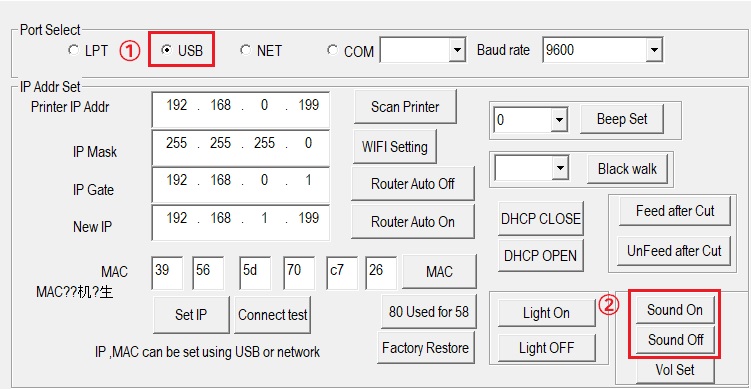
Task: Click UnFeed after Cut button
Action: point(674,251)
